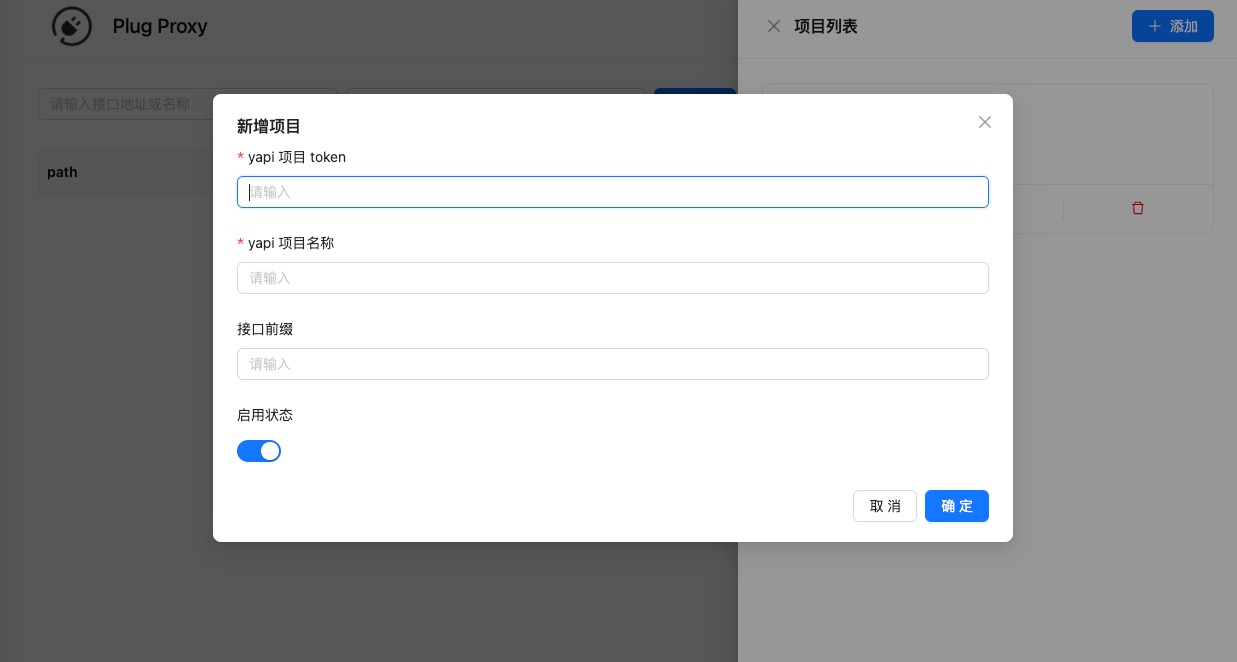1237x662 pixels.
Task: Close the 新增项目 dialog with the X icon
Action: [985, 122]
